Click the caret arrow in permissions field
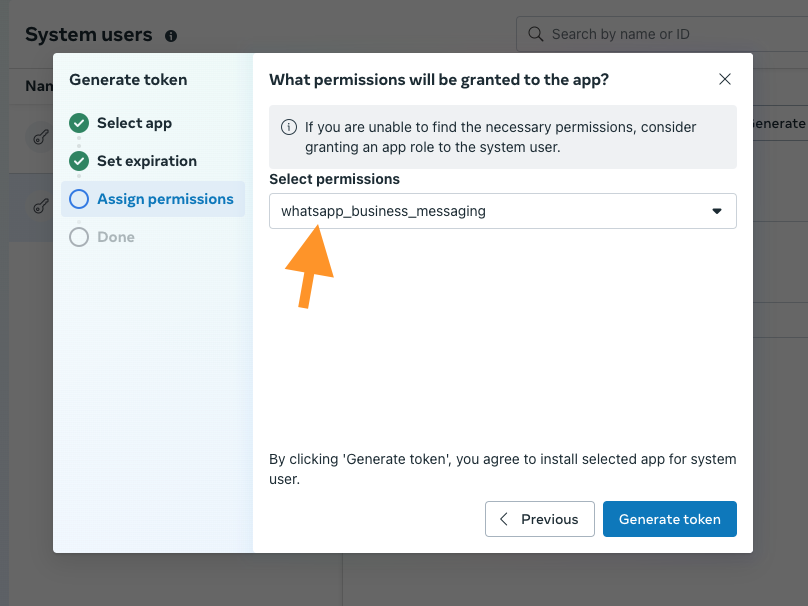The image size is (808, 606). coord(717,211)
